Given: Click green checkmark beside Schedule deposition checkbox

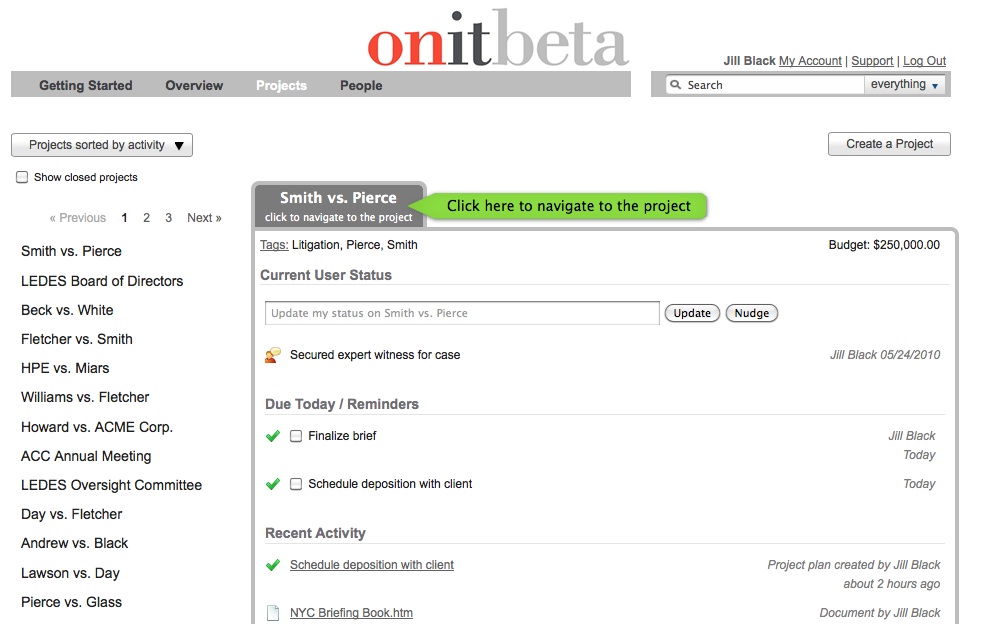Looking at the screenshot, I should click(x=273, y=484).
